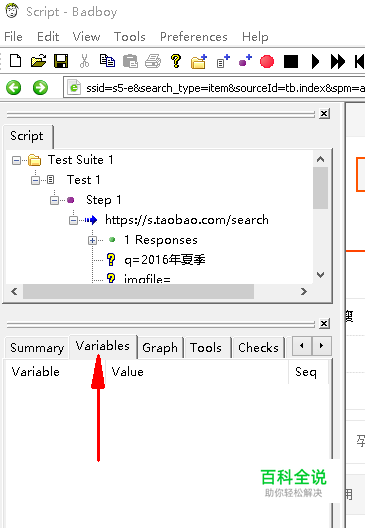Click the script tree horizontal scrollbar thumb
The width and height of the screenshot is (365, 528).
tap(138, 291)
